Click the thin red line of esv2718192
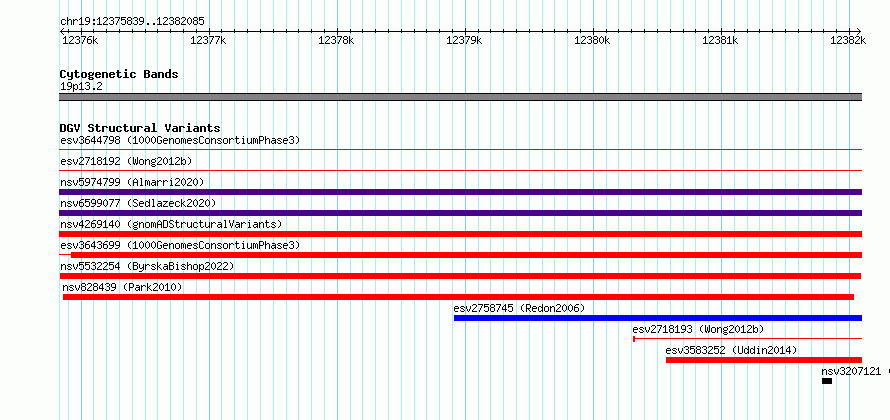890x420 pixels. [x=460, y=170]
